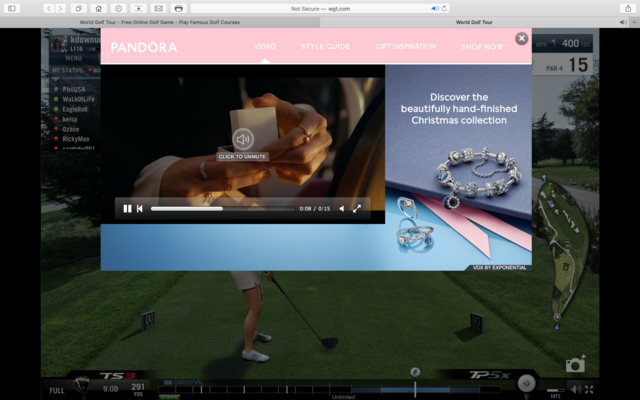The width and height of the screenshot is (640, 400).
Task: Unmute video via center speaker icon
Action: tap(243, 139)
